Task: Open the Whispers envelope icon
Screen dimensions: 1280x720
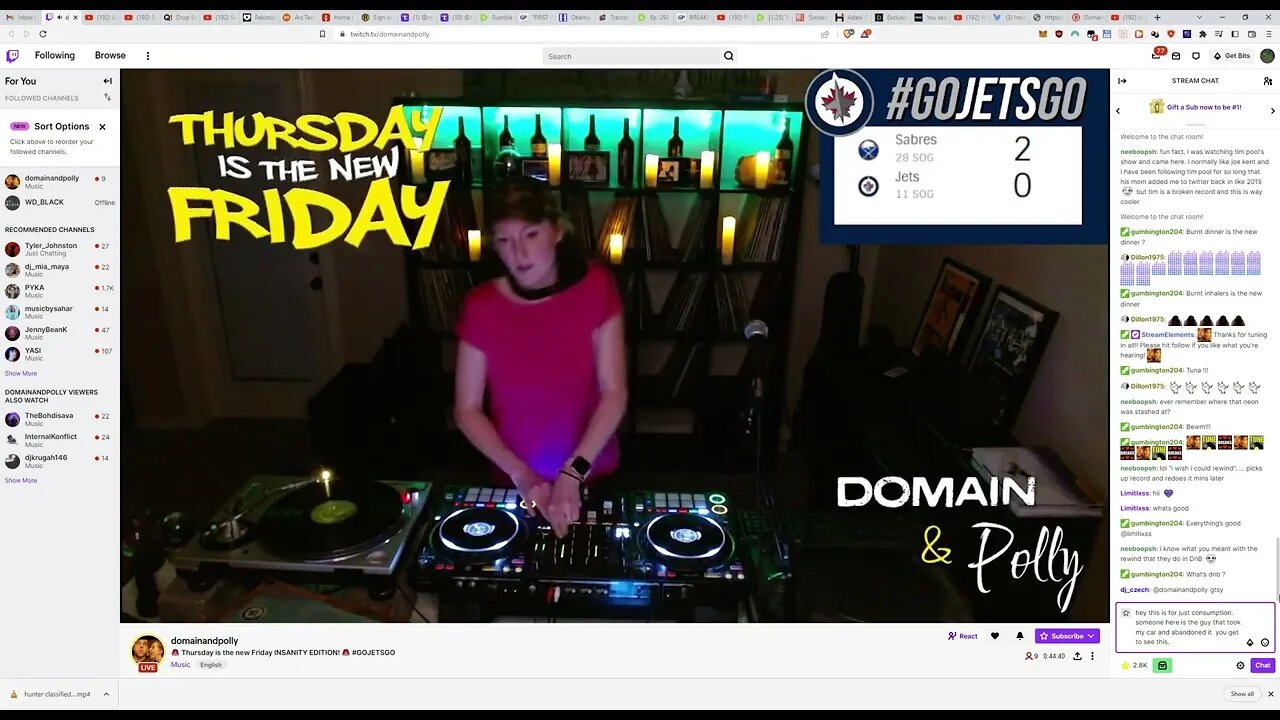Action: pyautogui.click(x=1176, y=56)
